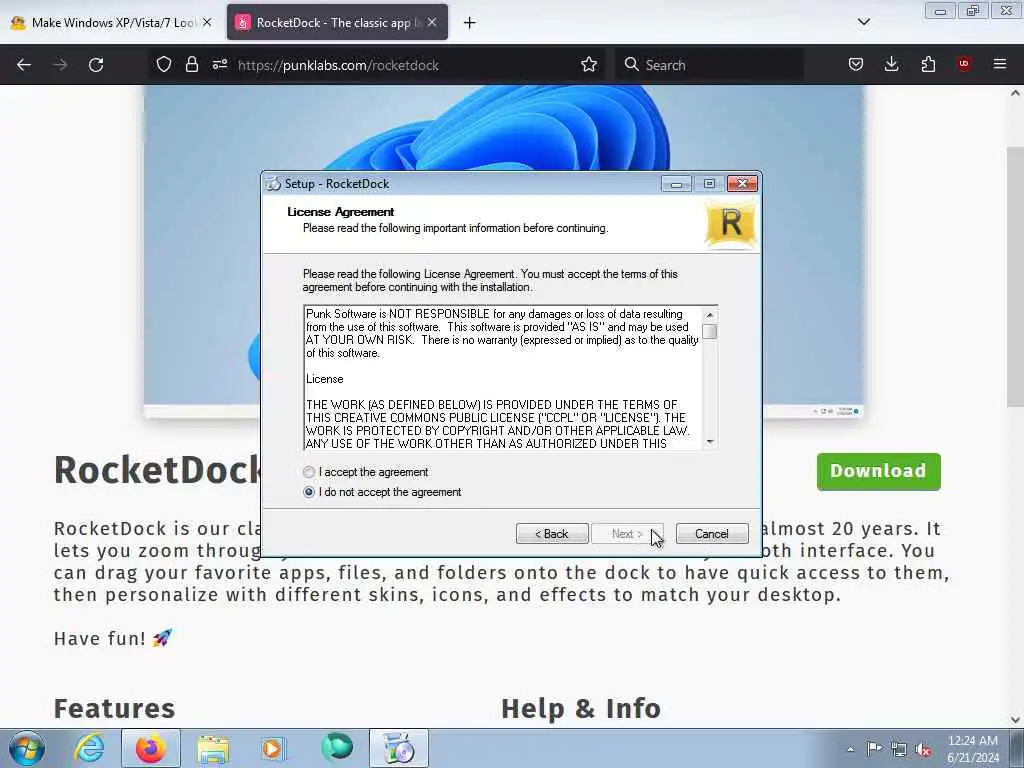Show hidden tray icons arrow
This screenshot has height=768, width=1024.
tap(850, 749)
